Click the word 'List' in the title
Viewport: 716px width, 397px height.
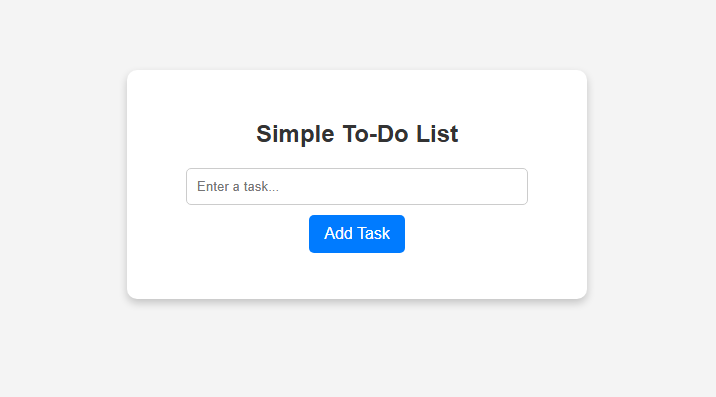click(x=437, y=134)
